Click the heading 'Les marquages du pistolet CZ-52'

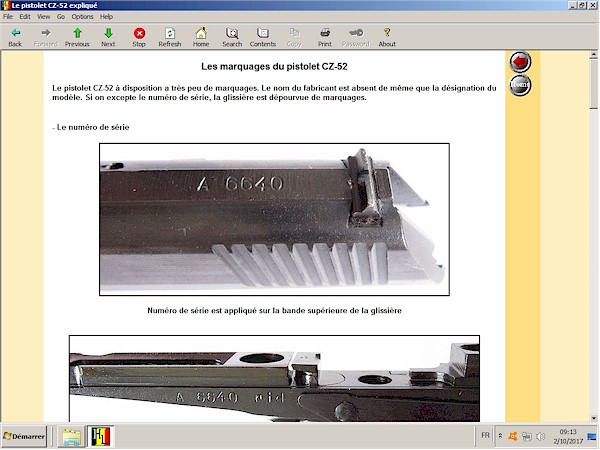tap(274, 67)
